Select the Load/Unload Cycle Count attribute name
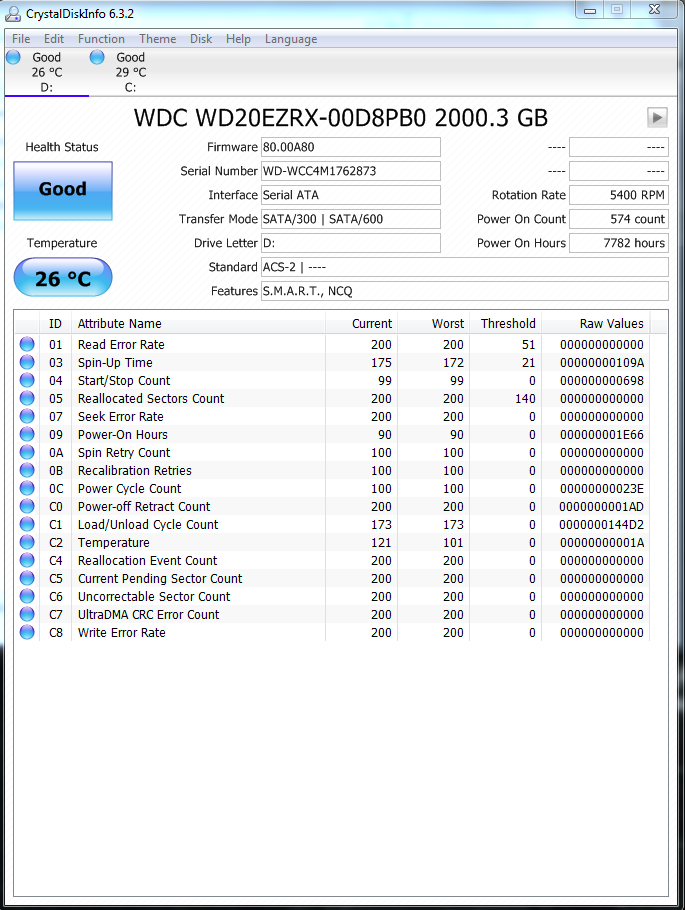The image size is (685, 910). pyautogui.click(x=148, y=525)
